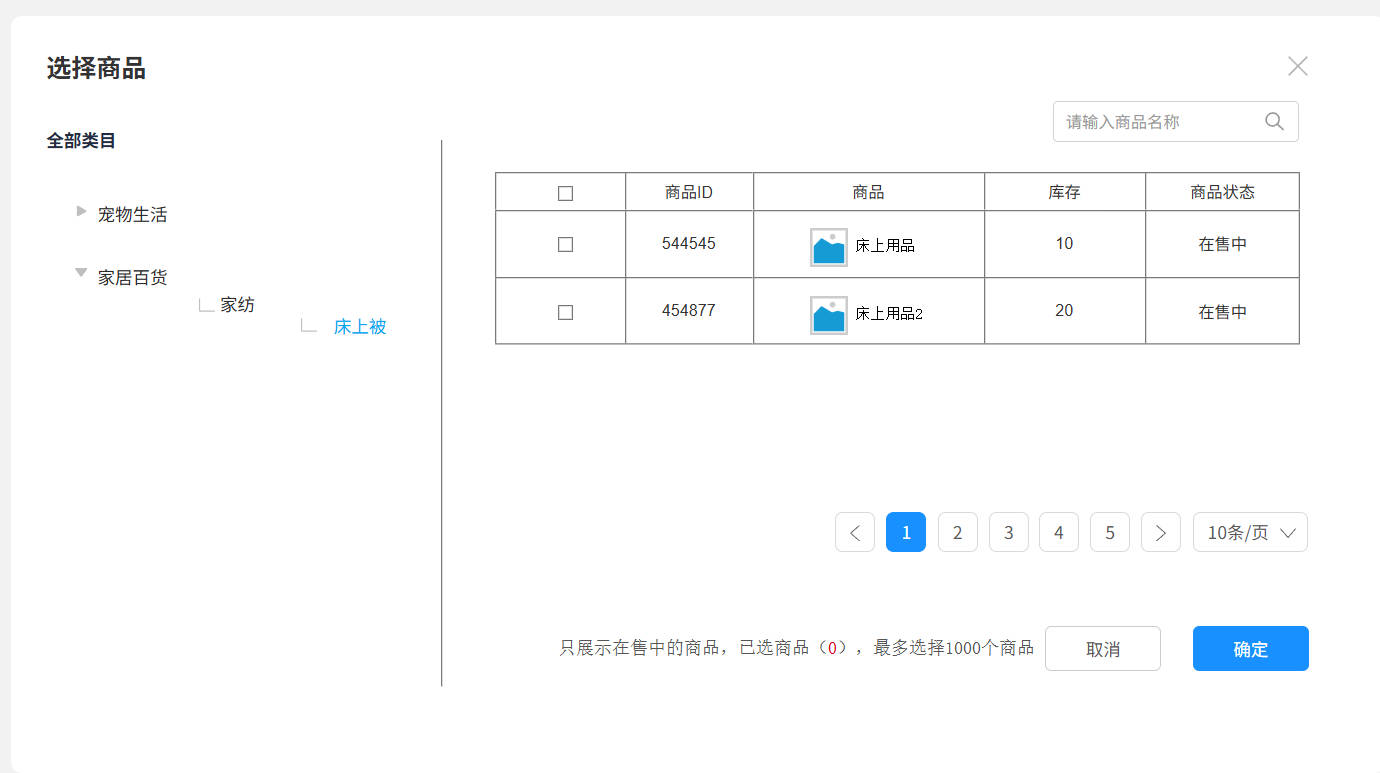Jump to page 2
This screenshot has width=1380, height=773.
click(x=957, y=532)
